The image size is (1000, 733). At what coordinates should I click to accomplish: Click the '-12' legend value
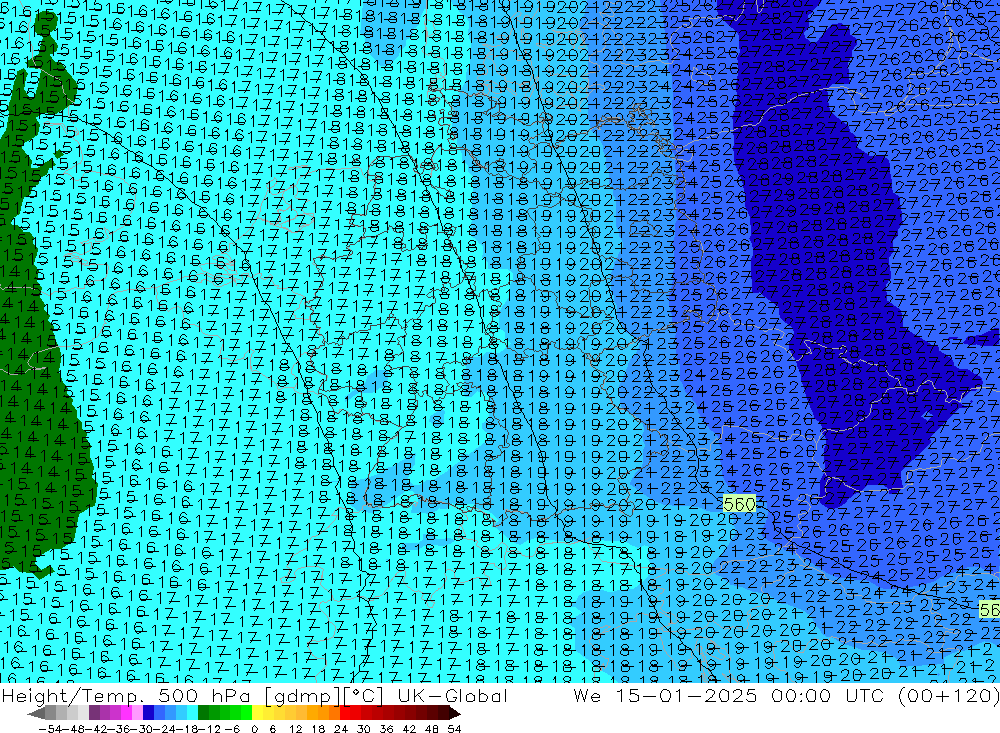[210, 729]
